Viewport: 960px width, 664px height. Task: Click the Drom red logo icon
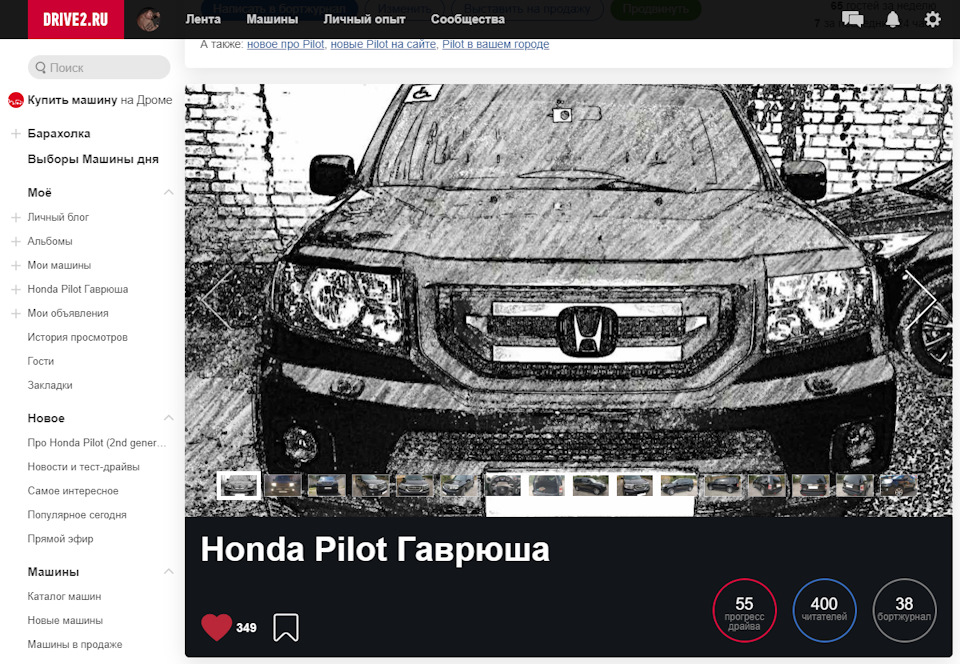15,100
